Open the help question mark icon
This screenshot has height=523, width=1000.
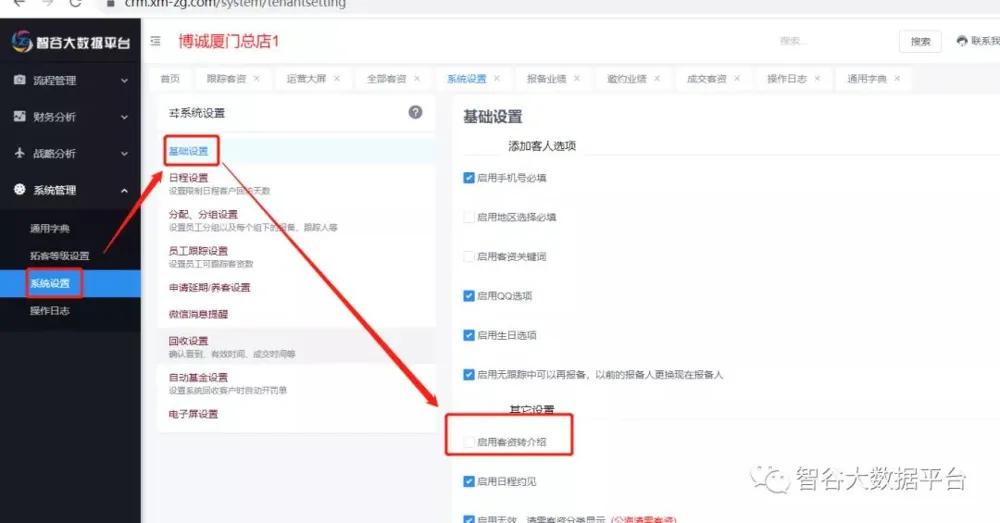click(x=415, y=112)
